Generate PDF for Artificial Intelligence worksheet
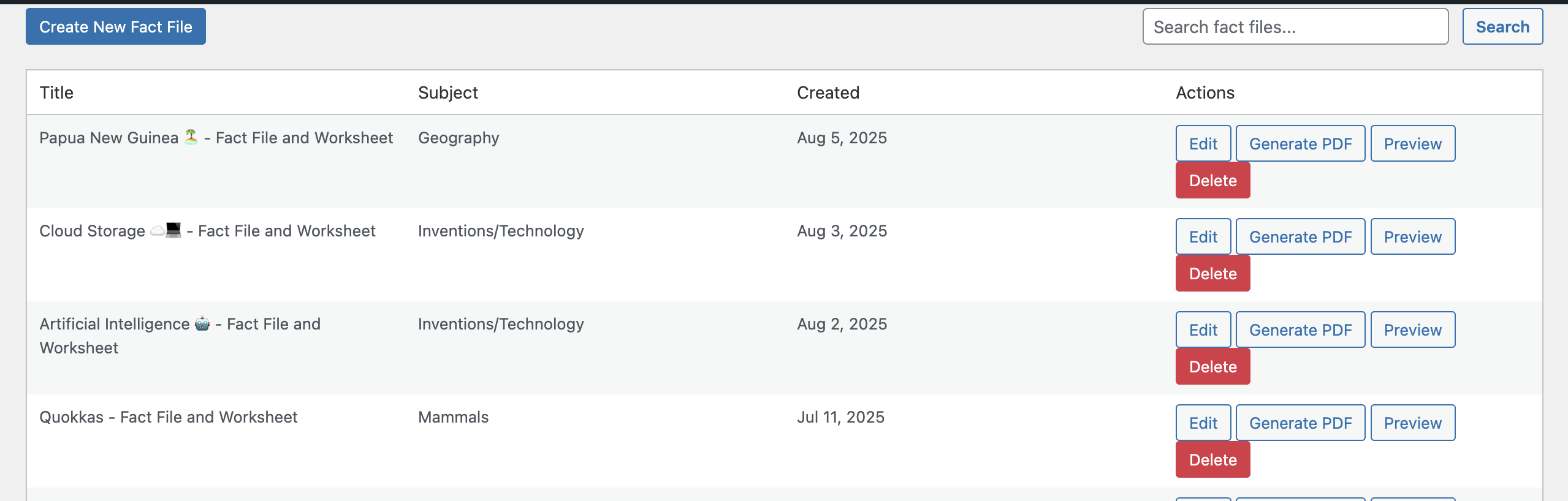The width and height of the screenshot is (1568, 501). click(x=1301, y=330)
